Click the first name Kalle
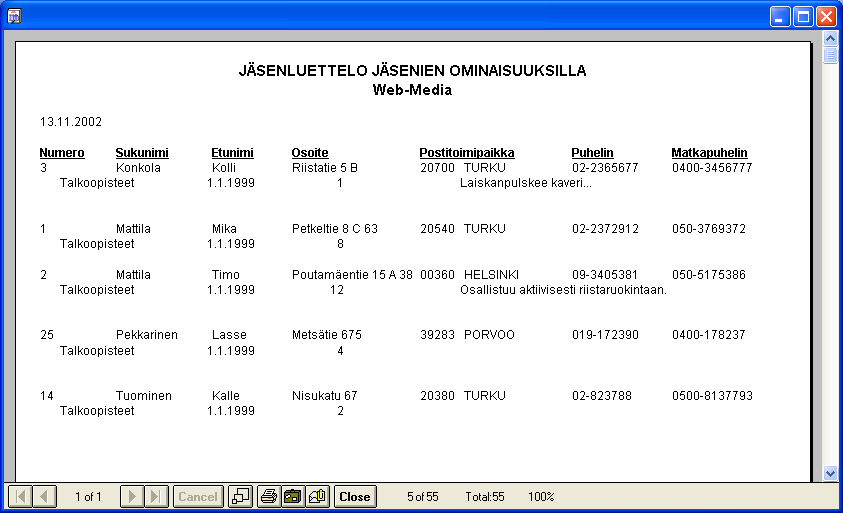Viewport: 843px width, 513px height. [225, 396]
